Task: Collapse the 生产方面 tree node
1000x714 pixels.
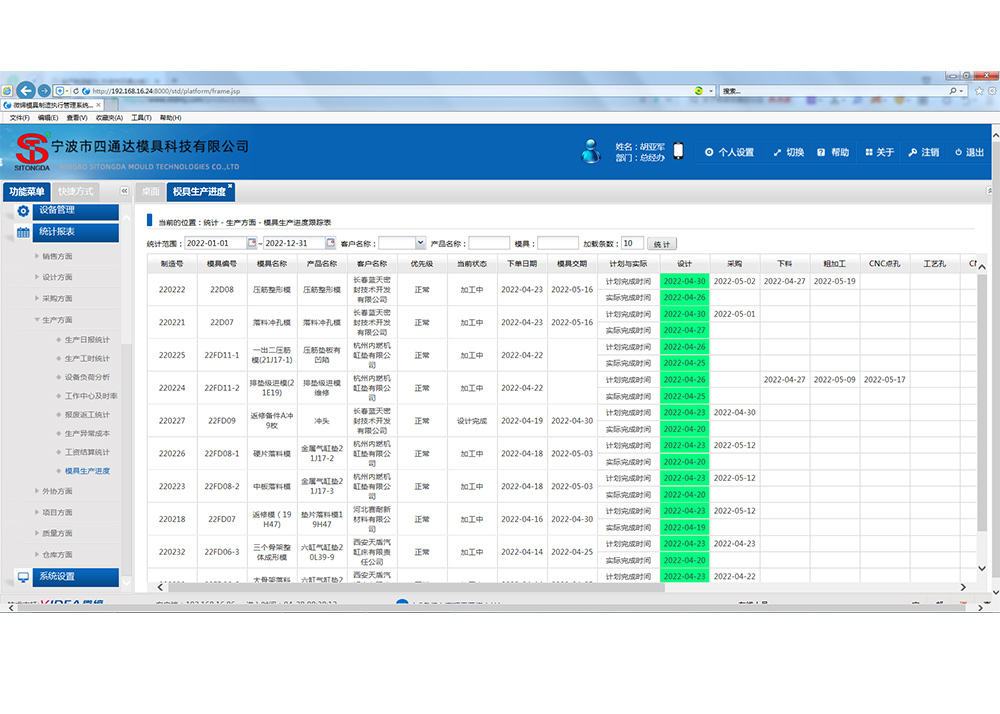Action: click(37, 320)
